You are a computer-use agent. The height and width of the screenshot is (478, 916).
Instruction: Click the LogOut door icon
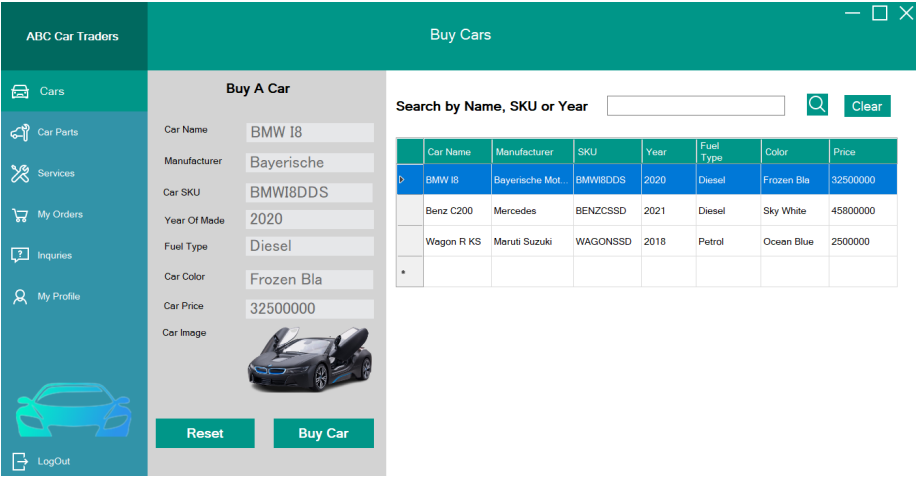tap(20, 462)
